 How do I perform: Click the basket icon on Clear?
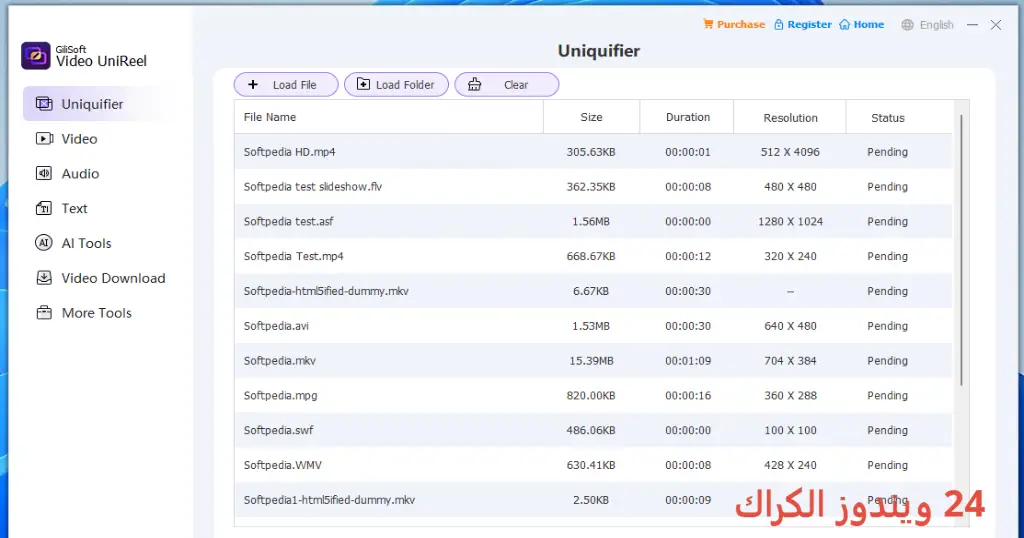point(475,84)
